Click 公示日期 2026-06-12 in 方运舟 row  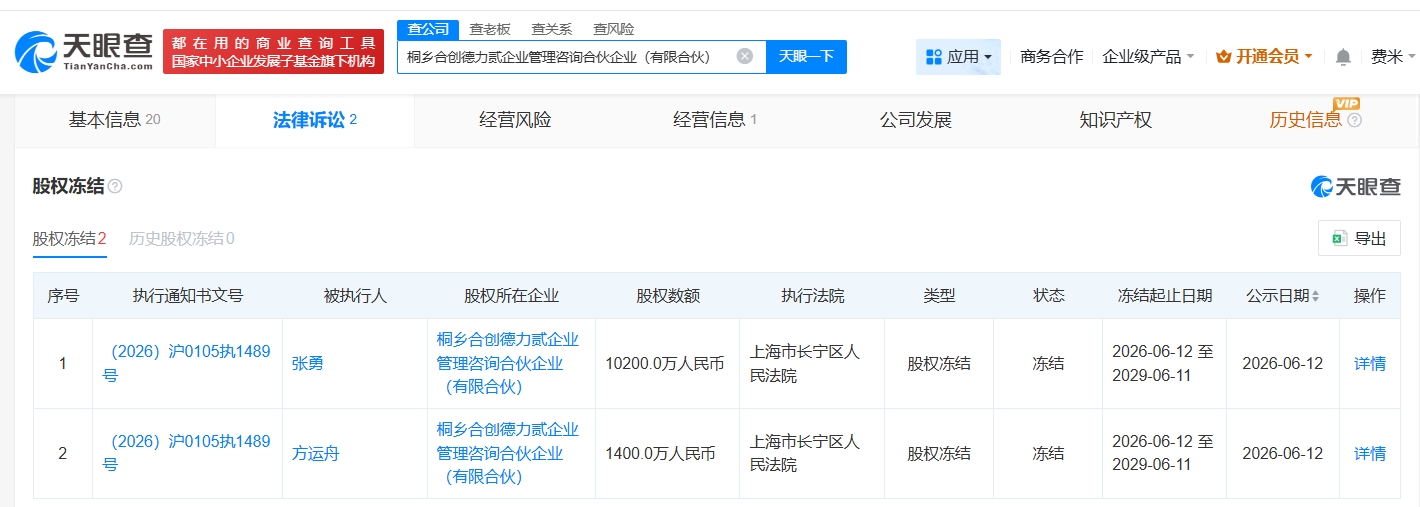click(x=1282, y=454)
